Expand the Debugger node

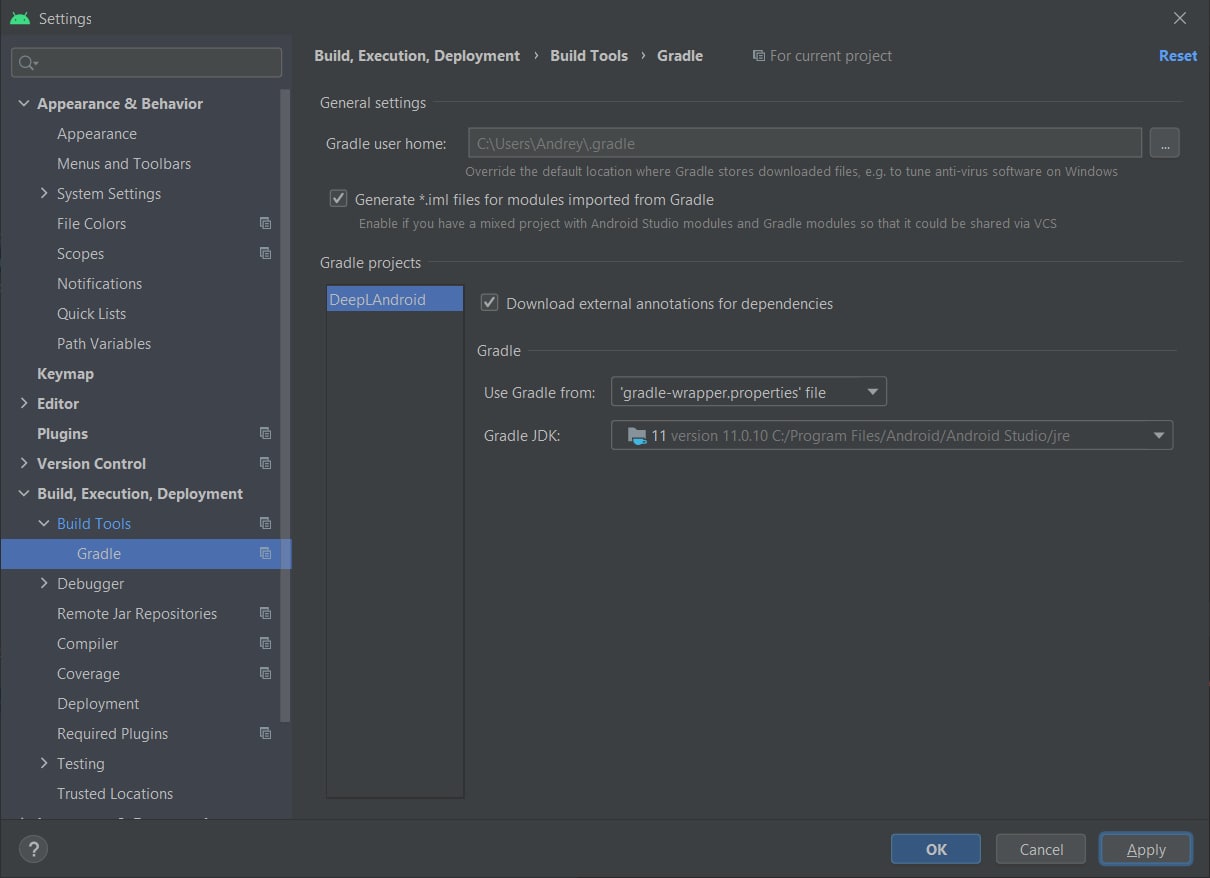[44, 583]
